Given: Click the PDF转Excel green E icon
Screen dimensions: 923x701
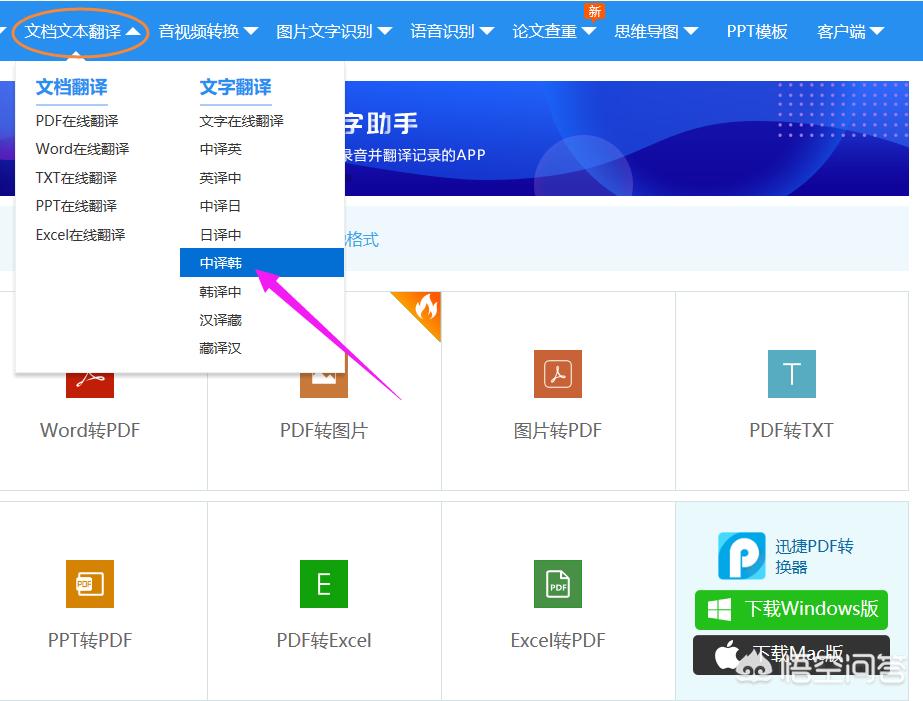Looking at the screenshot, I should [324, 584].
